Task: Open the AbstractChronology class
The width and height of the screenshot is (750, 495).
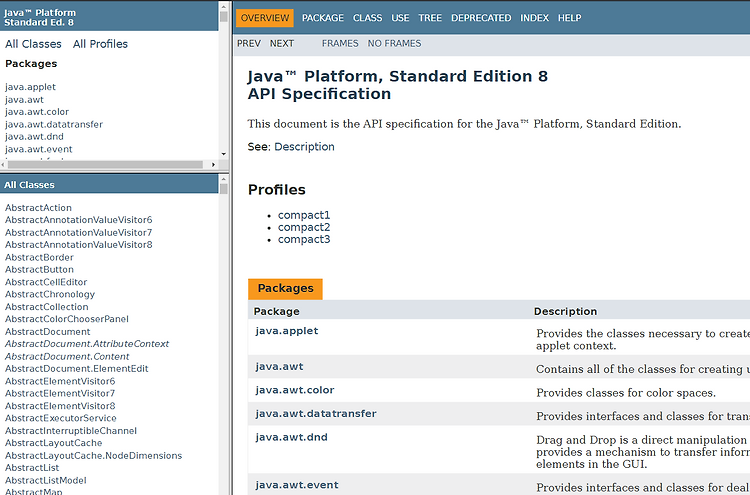Action: coord(50,295)
